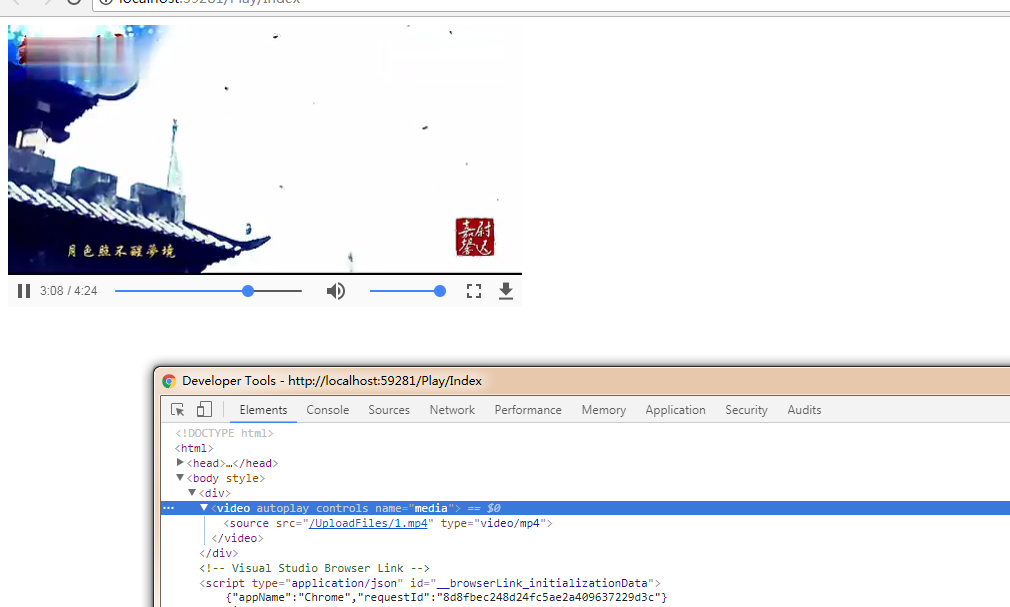Expand the head element node
Viewport: 1010px width, 607px height.
180,463
